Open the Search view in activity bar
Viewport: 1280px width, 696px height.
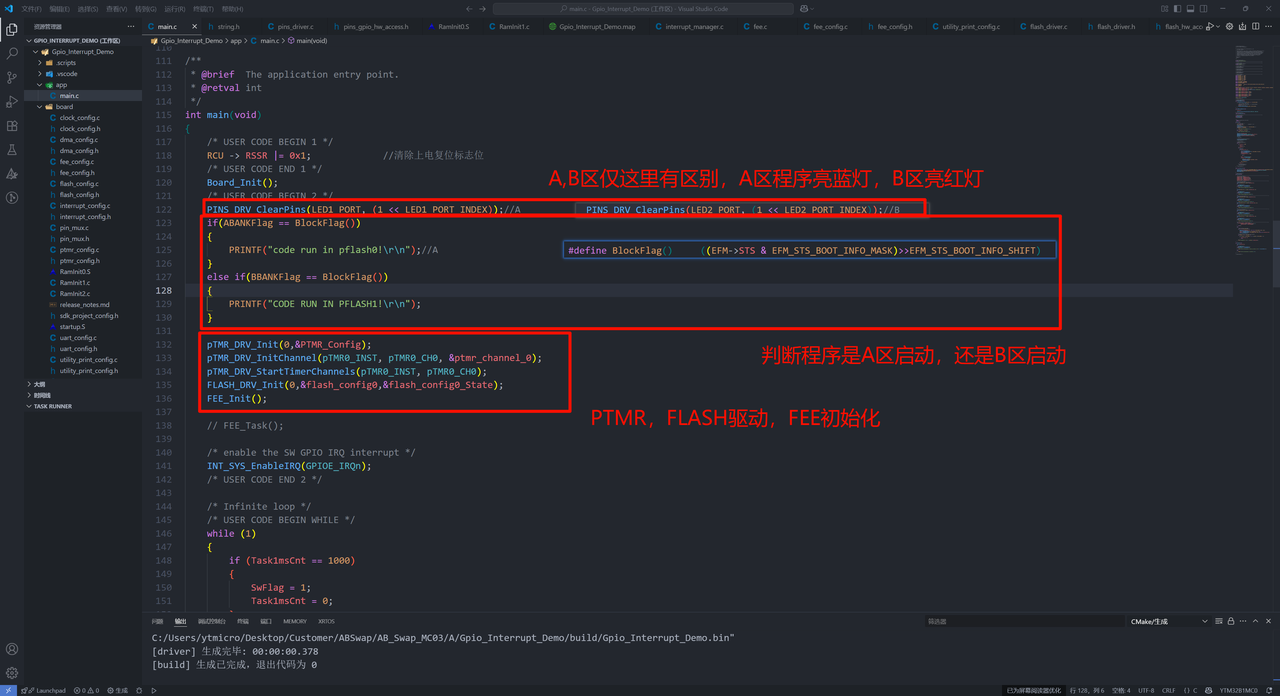tap(12, 53)
